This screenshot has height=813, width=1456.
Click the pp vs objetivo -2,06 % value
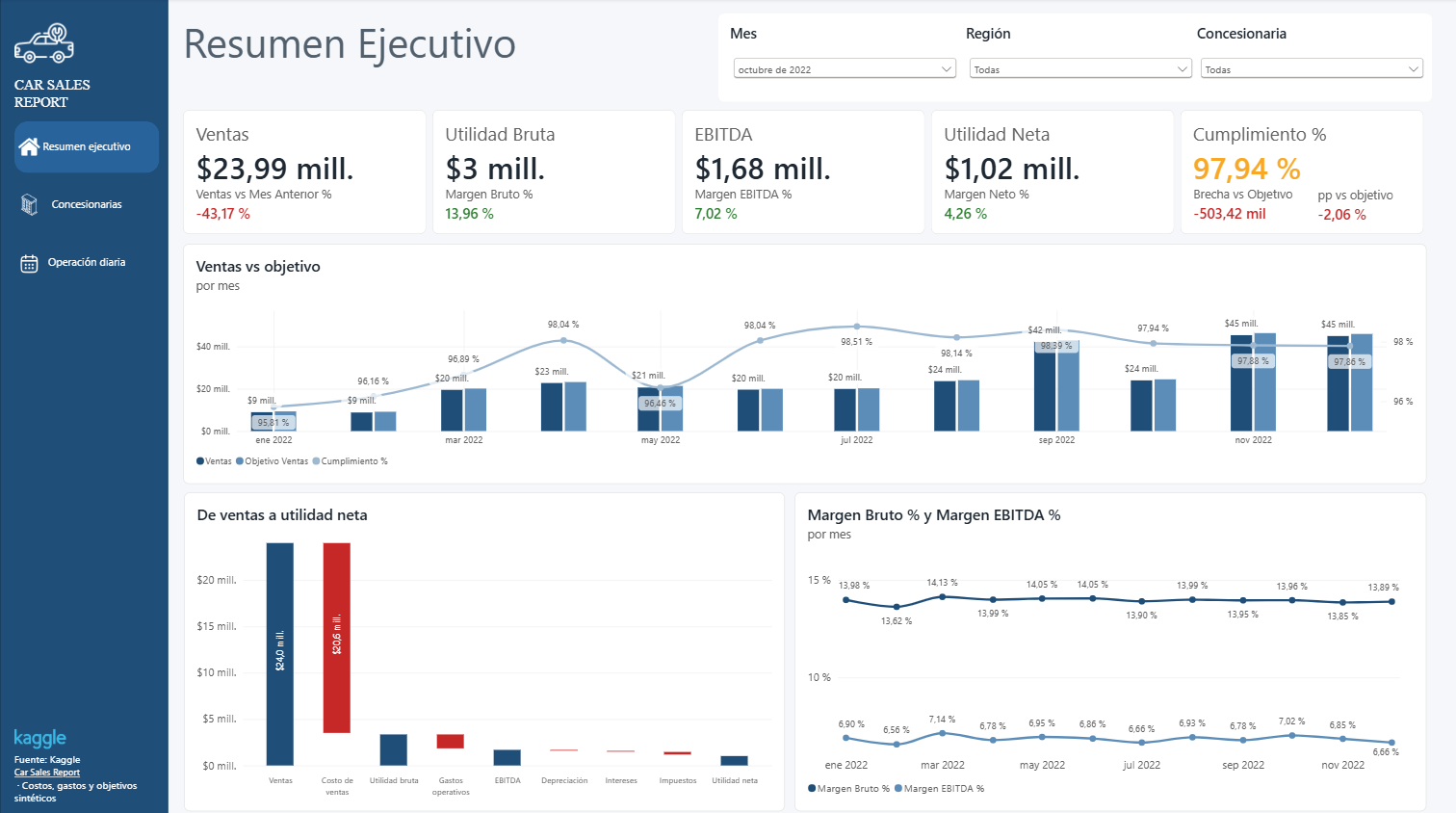click(1342, 215)
